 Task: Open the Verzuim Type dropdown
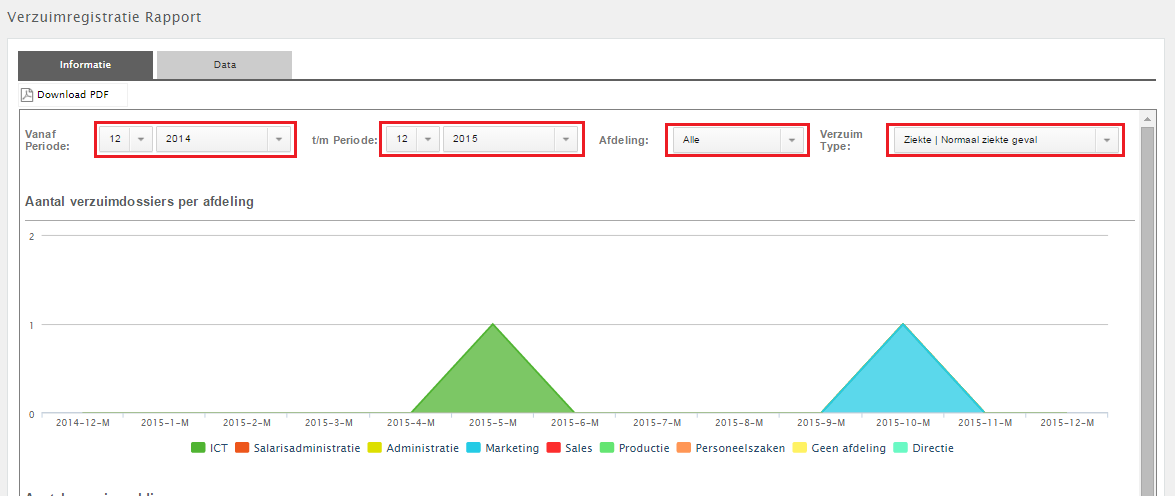click(x=1004, y=140)
